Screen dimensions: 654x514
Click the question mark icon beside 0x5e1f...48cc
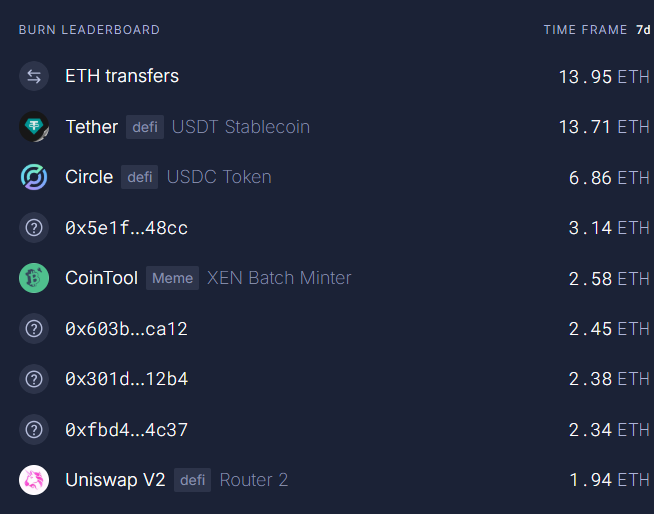pyautogui.click(x=34, y=228)
